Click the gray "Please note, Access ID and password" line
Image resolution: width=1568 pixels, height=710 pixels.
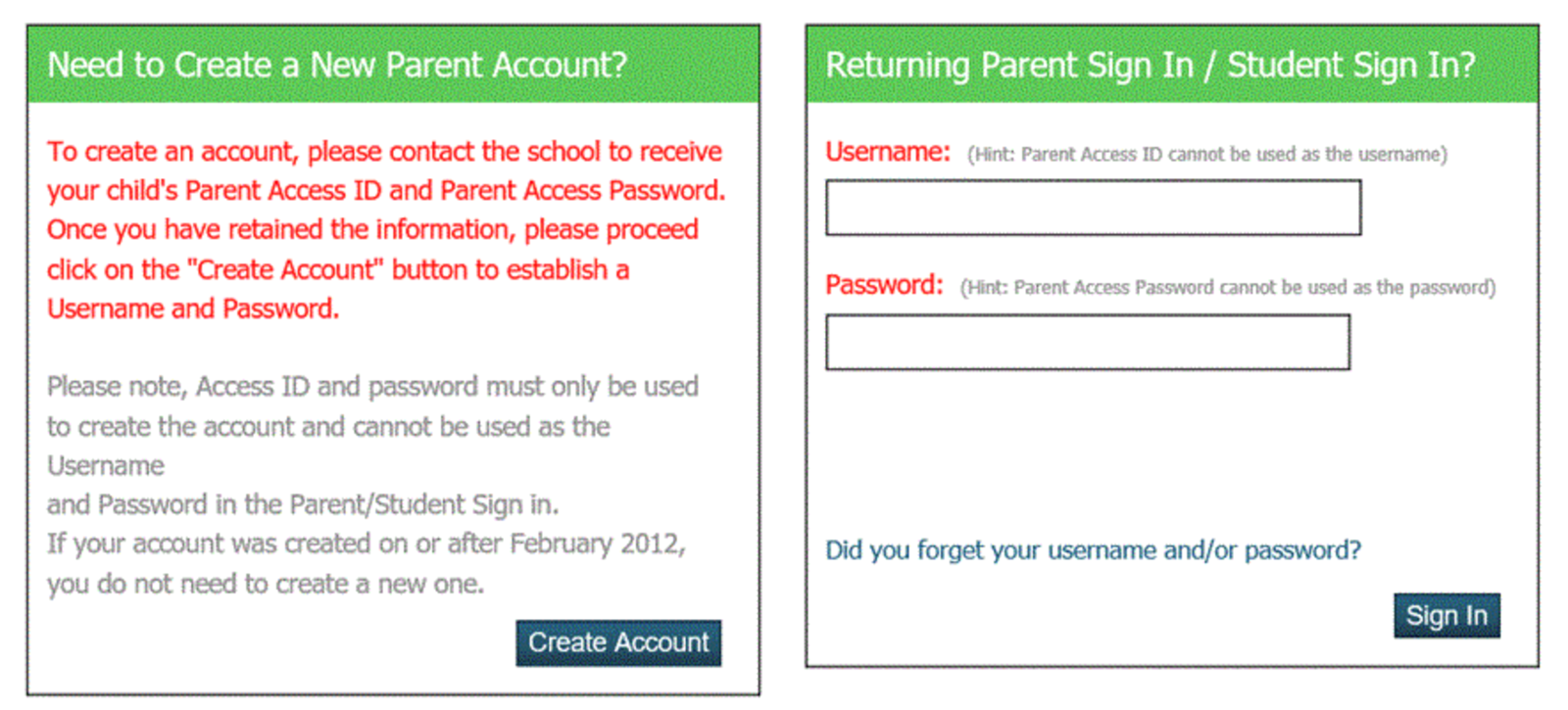click(372, 387)
